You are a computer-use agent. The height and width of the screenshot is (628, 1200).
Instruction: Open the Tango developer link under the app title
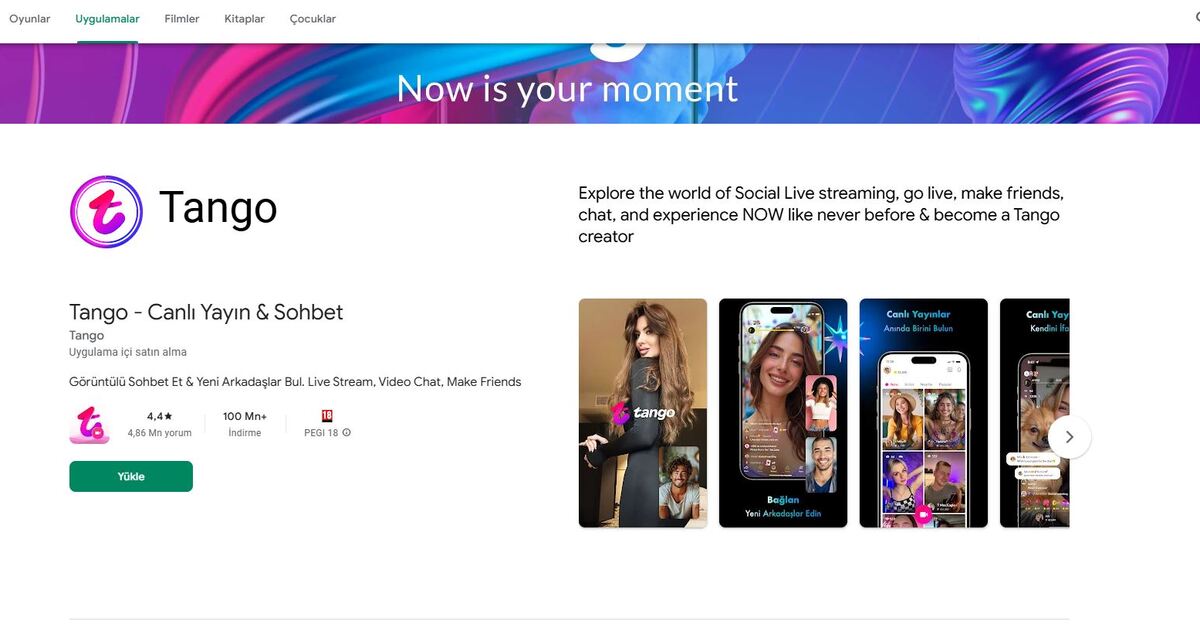pos(86,335)
